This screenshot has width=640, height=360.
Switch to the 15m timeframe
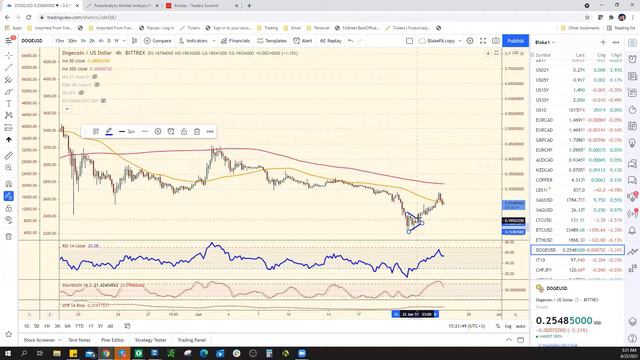tap(60, 41)
